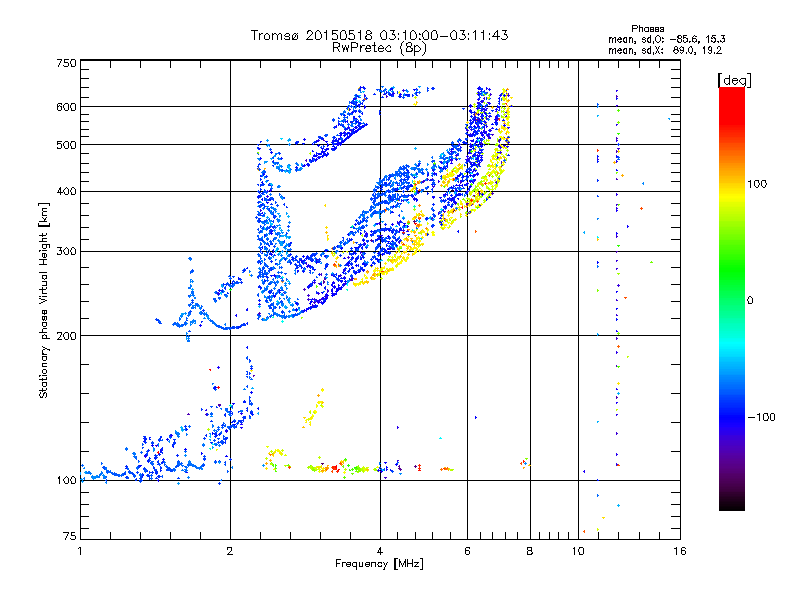800x600 pixels.
Task: Click the y-axis tick label '500'
Action: pos(66,145)
